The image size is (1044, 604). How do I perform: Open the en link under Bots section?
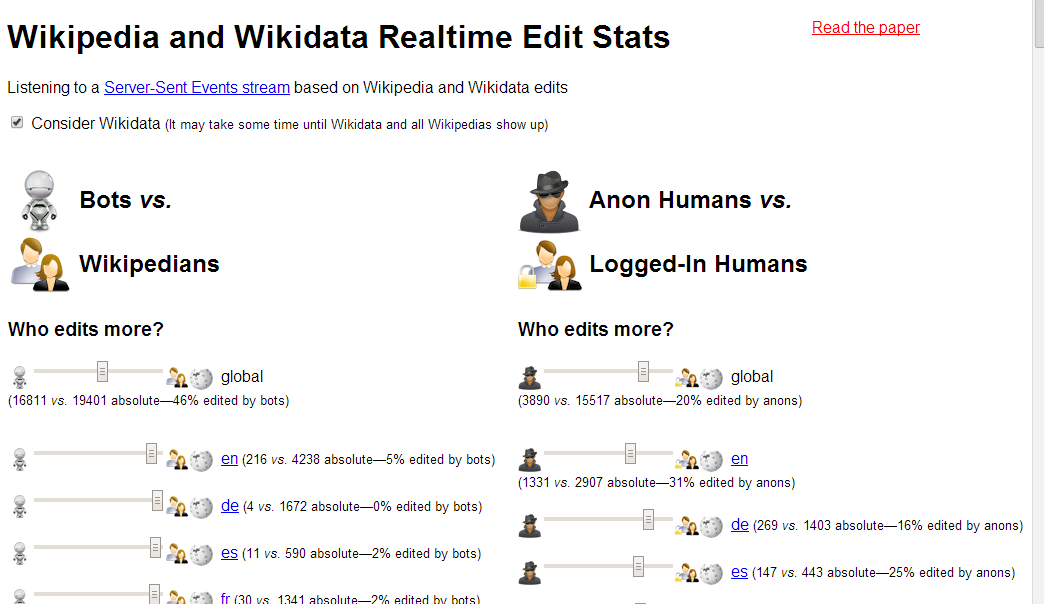(x=229, y=458)
